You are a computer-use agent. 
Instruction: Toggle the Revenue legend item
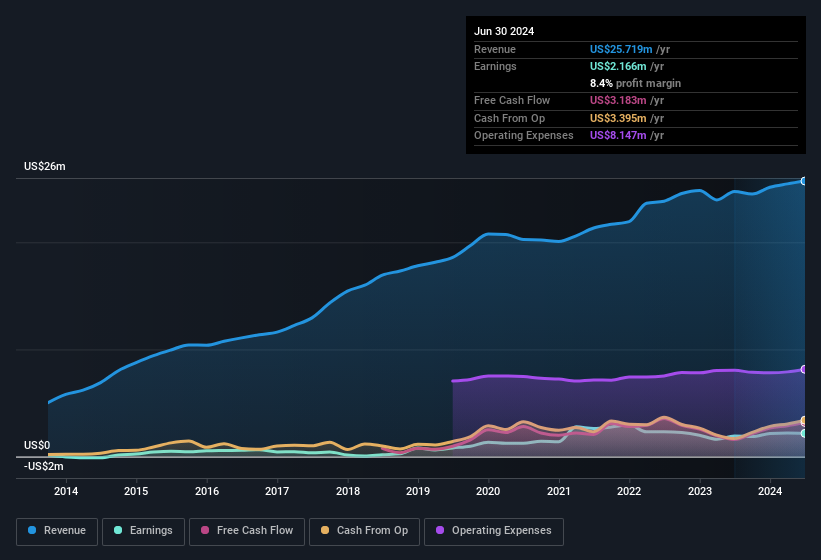pyautogui.click(x=58, y=531)
